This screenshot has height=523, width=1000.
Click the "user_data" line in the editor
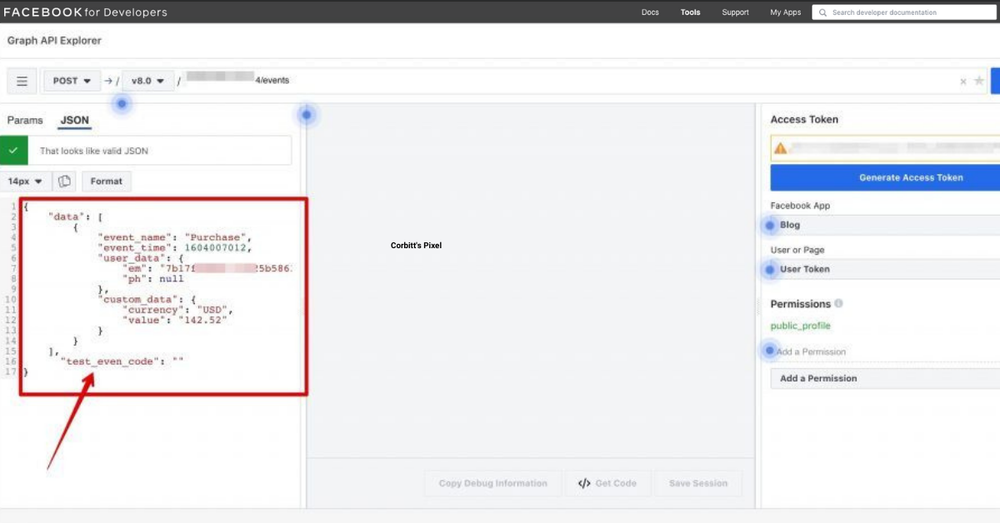(140, 258)
